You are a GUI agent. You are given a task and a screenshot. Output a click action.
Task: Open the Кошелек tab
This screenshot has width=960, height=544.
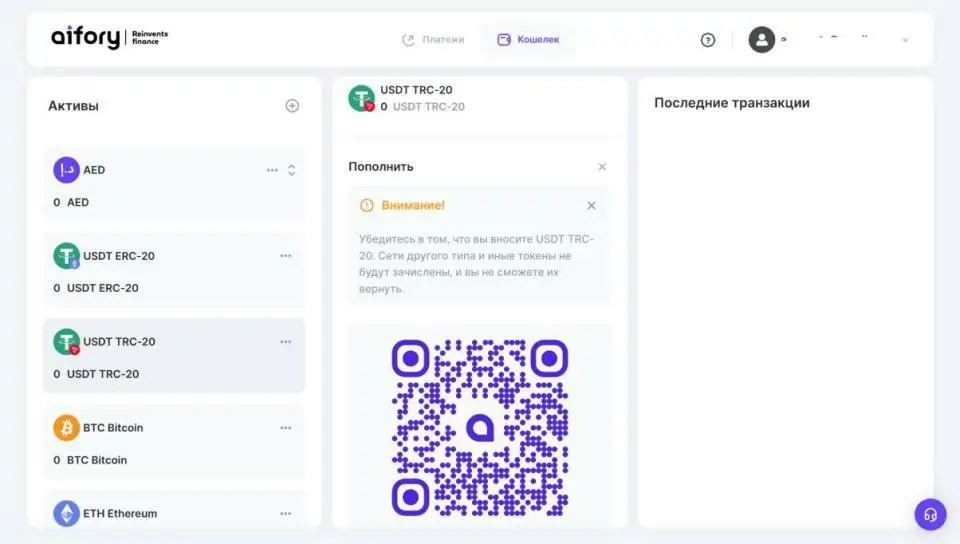pos(528,40)
